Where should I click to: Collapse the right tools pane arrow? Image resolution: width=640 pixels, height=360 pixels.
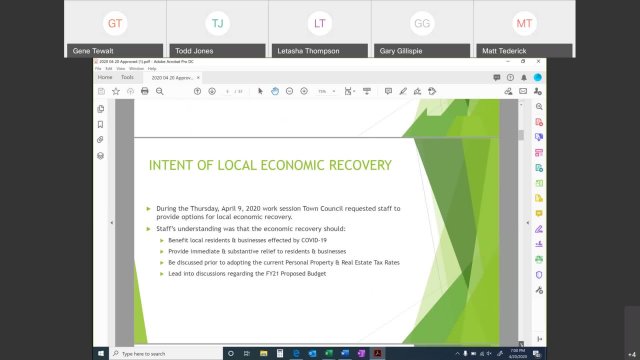[527, 223]
